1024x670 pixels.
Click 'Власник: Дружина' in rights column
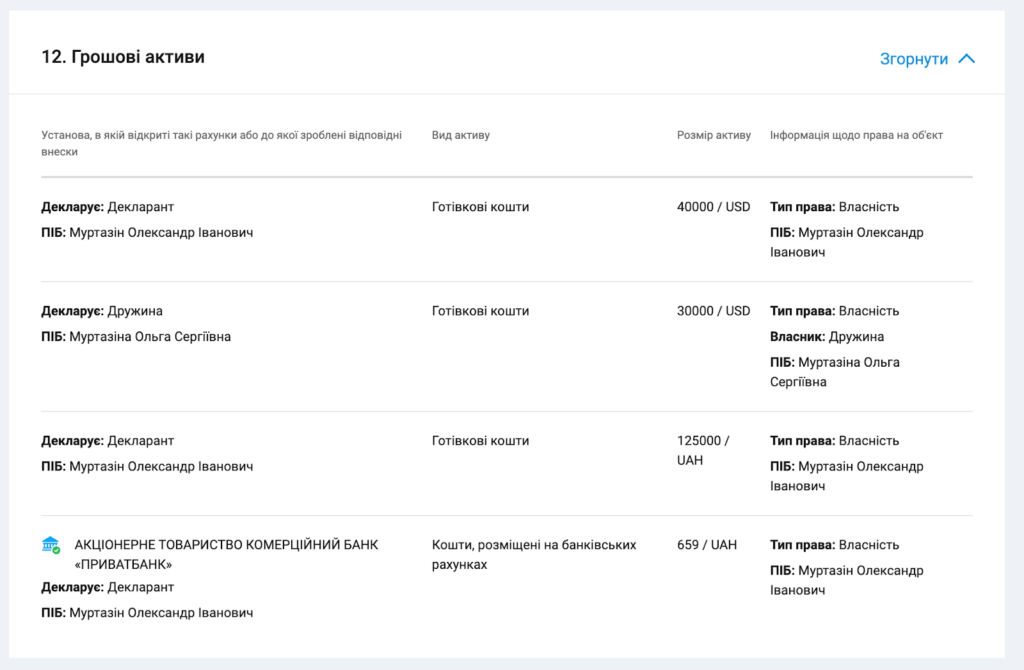pyautogui.click(x=827, y=337)
